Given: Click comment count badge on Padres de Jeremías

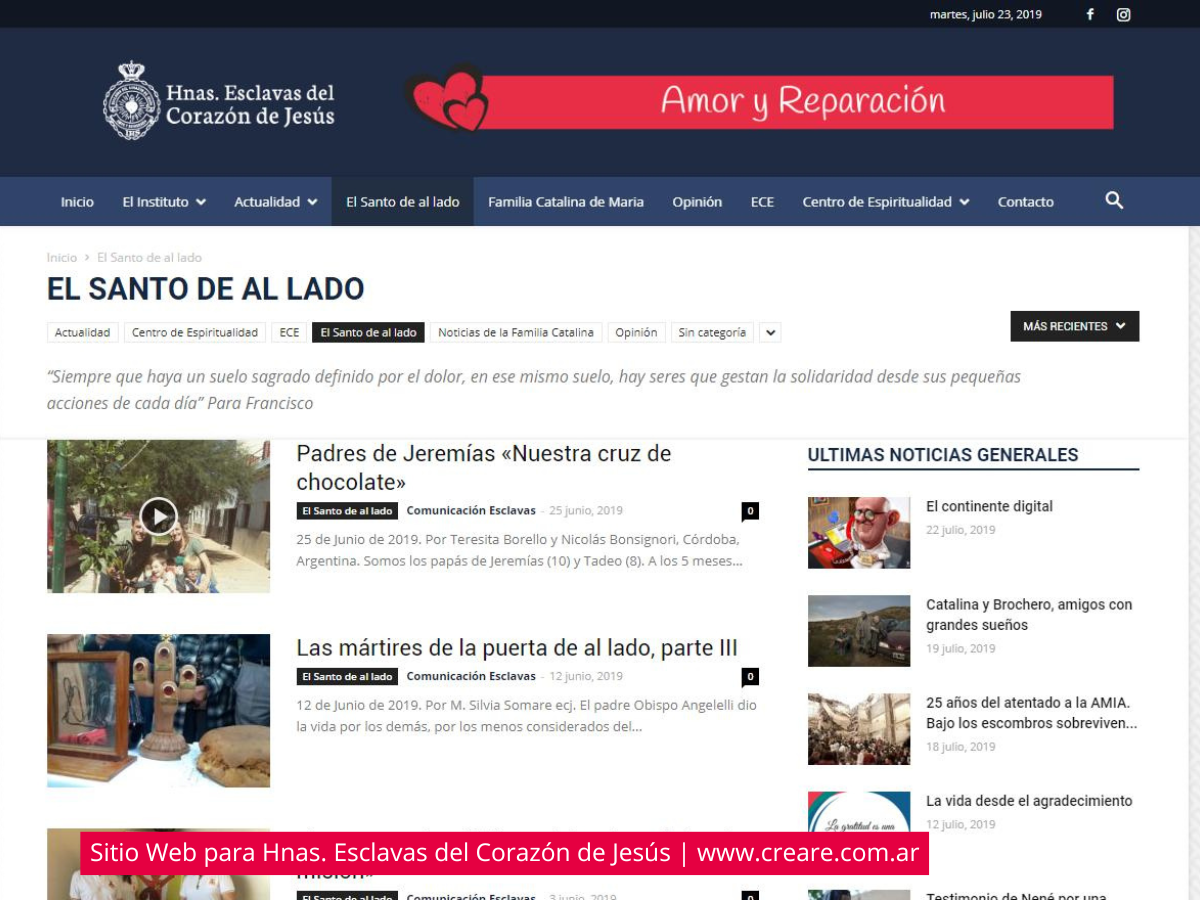Looking at the screenshot, I should coord(749,511).
